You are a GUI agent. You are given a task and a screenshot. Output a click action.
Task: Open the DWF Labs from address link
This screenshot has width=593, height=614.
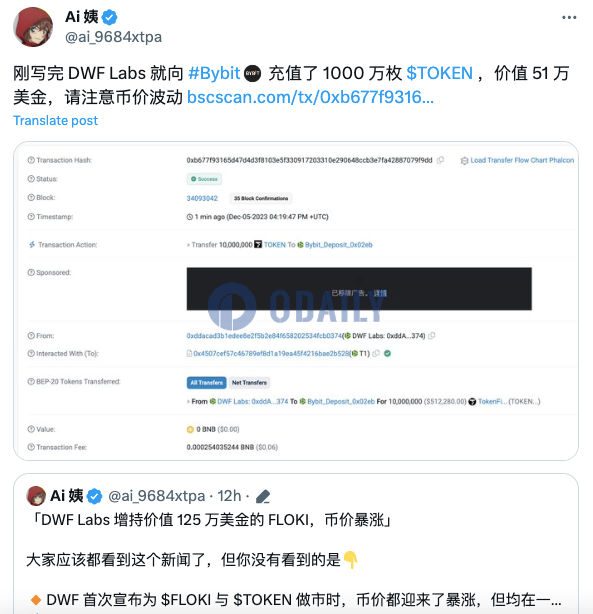pos(264,336)
